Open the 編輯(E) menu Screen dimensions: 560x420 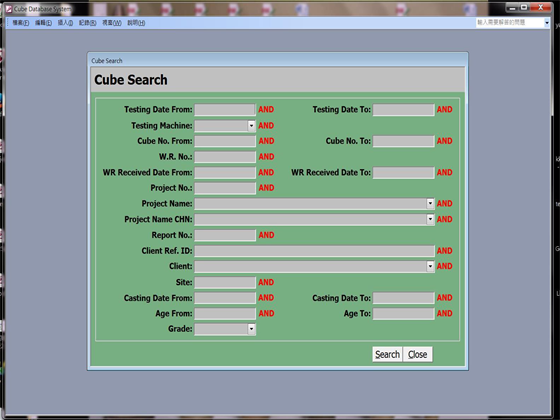pos(43,23)
